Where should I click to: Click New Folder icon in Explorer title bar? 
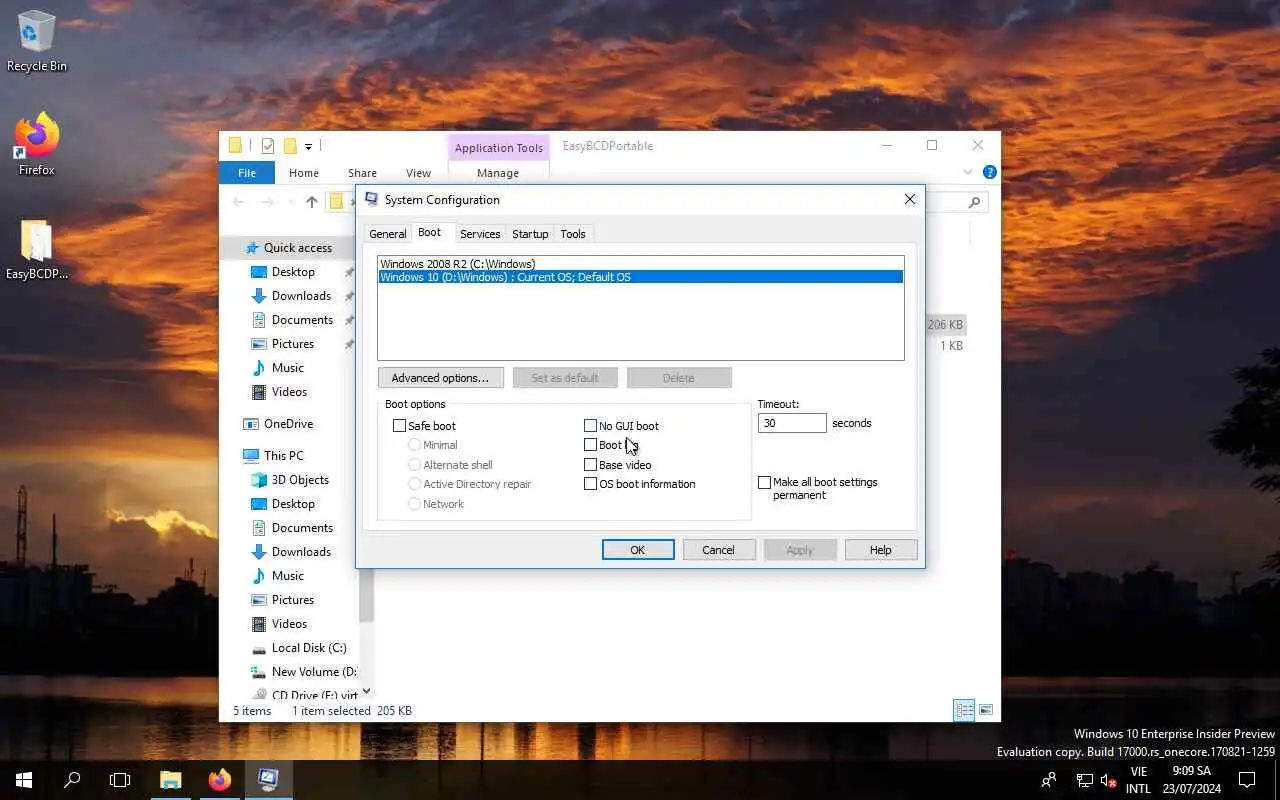pyautogui.click(x=290, y=146)
